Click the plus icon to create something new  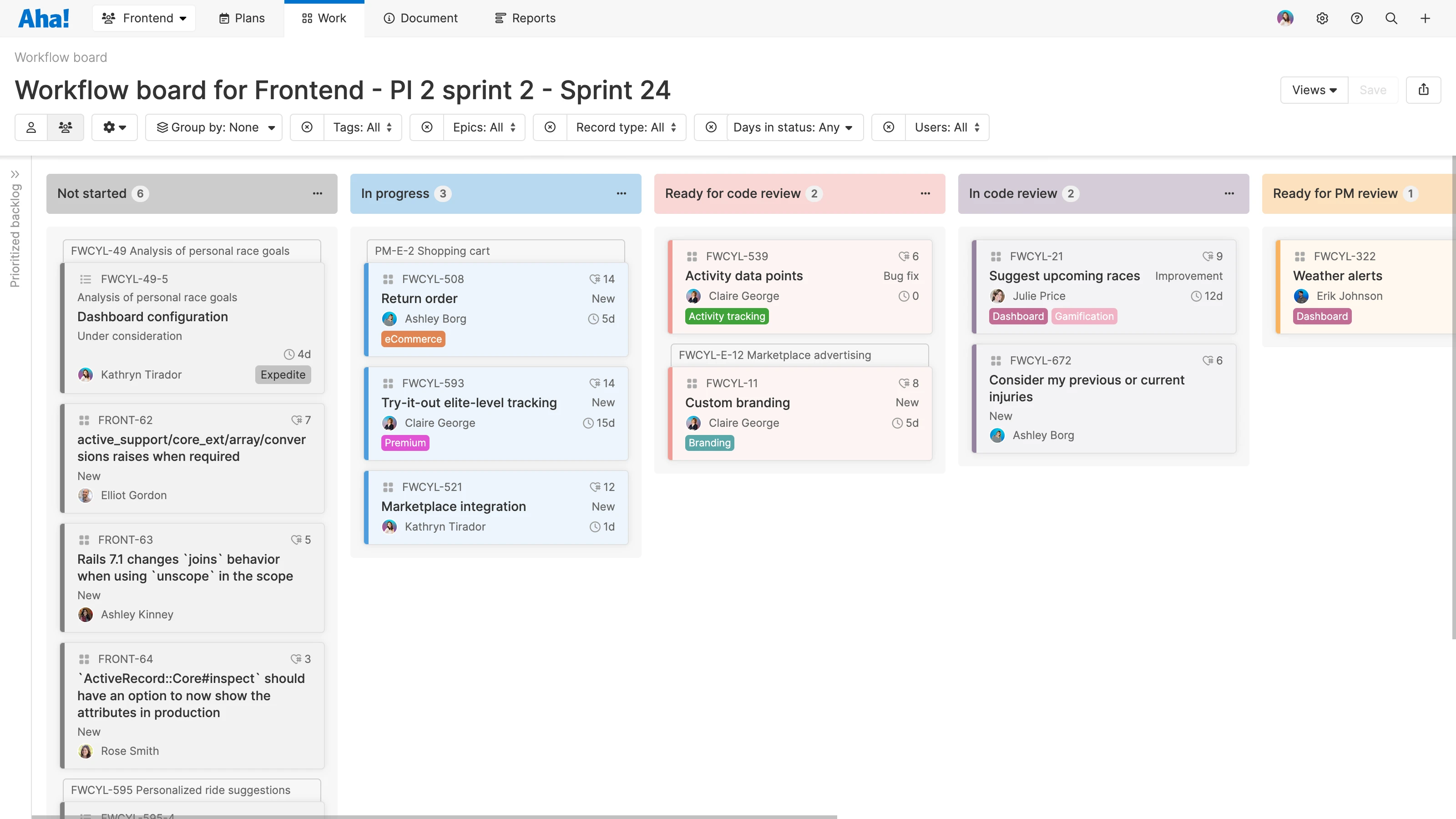pyautogui.click(x=1426, y=18)
